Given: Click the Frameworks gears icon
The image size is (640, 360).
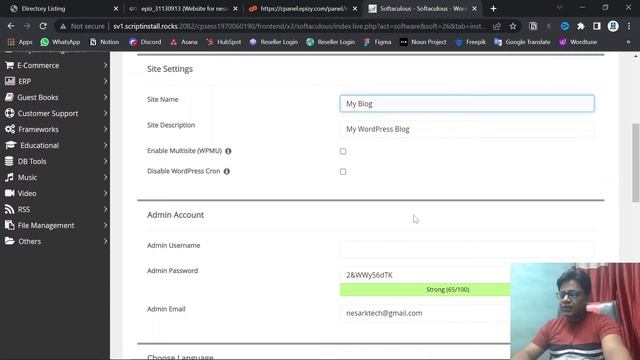Looking at the screenshot, I should coord(10,129).
